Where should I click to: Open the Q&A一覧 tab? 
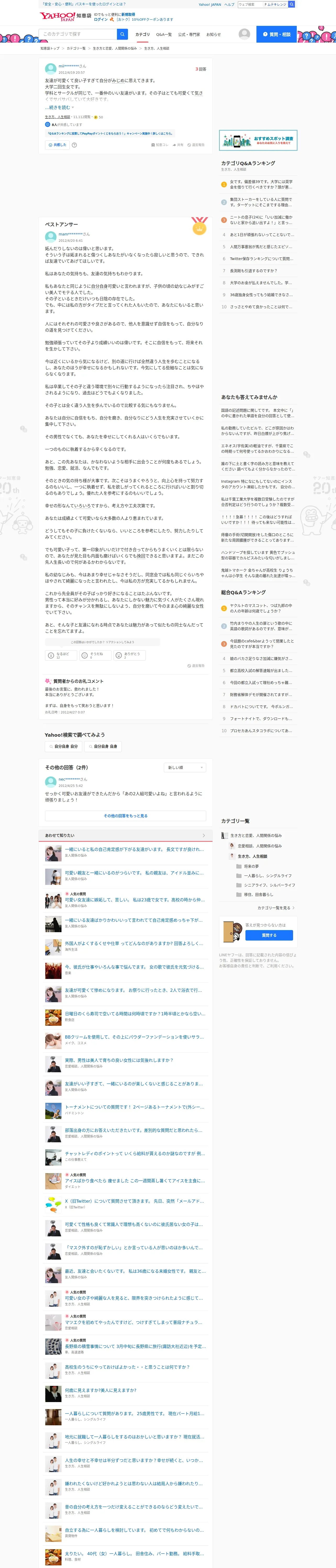164,35
